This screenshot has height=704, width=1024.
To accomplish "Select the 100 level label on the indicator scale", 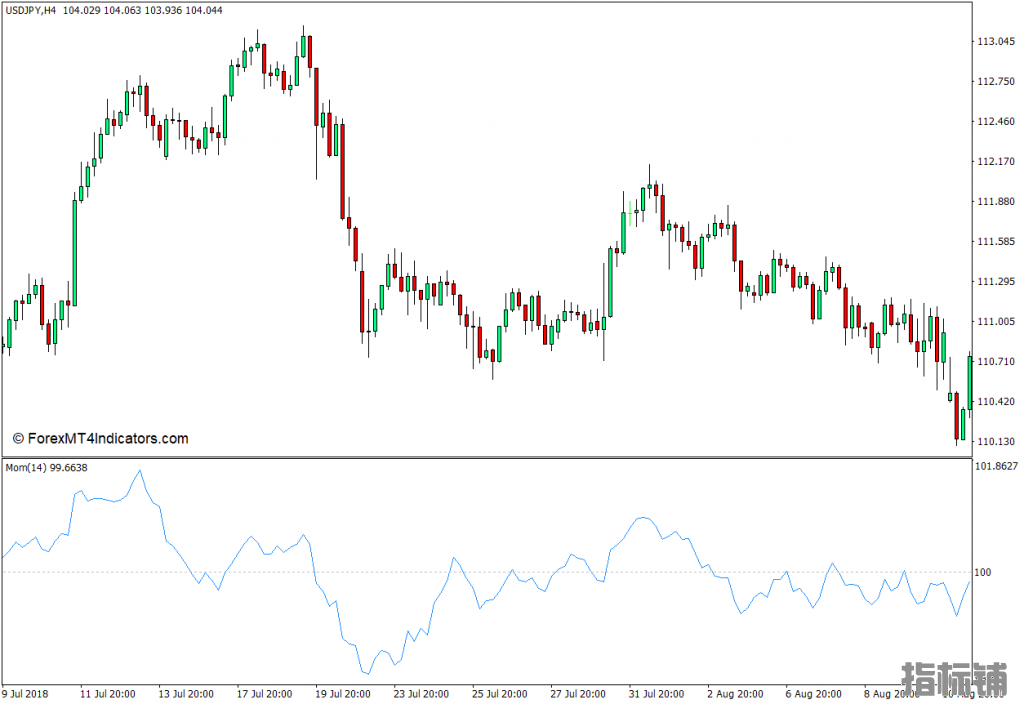I will [x=982, y=573].
